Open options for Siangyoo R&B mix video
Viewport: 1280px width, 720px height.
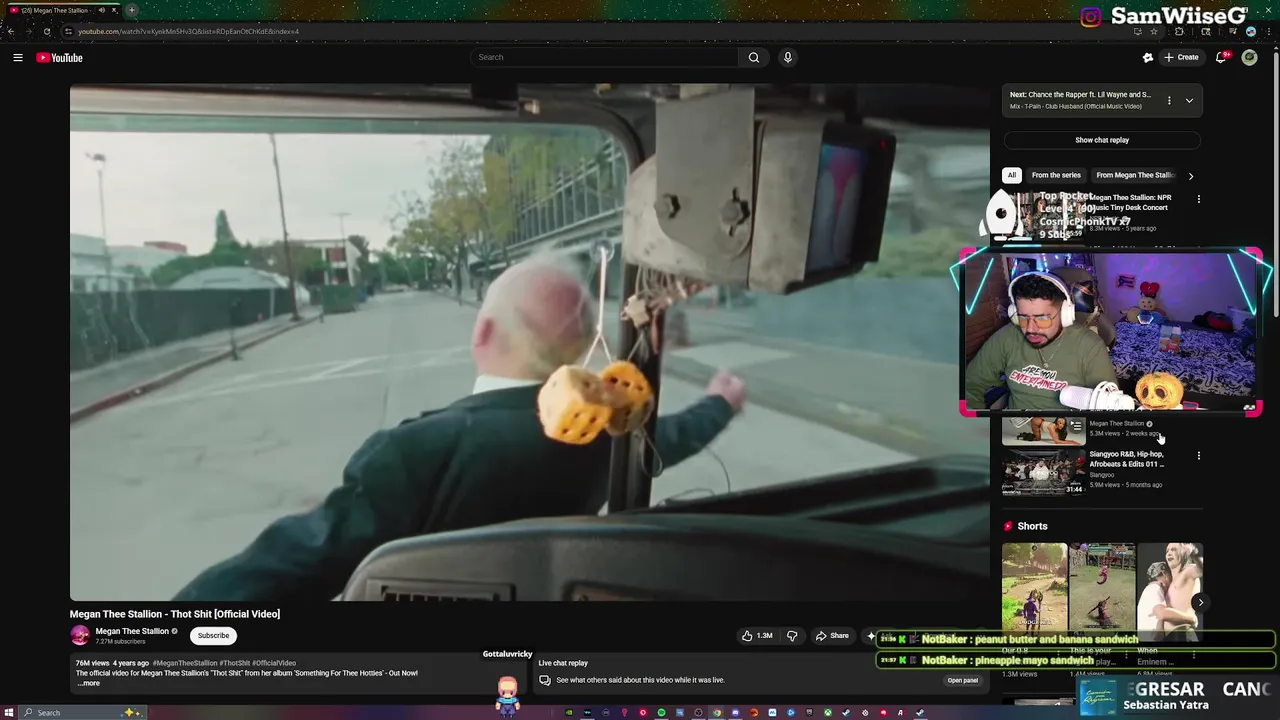pyautogui.click(x=1199, y=455)
